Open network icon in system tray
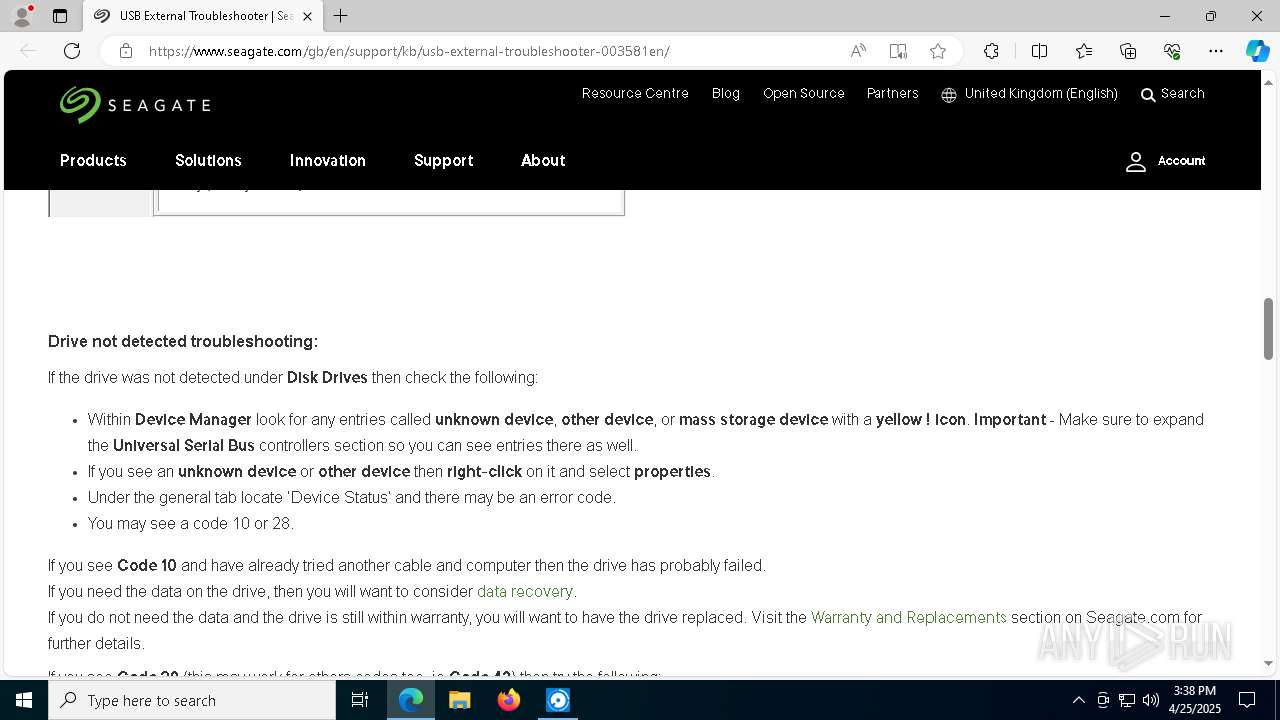The image size is (1280, 720). (1126, 700)
